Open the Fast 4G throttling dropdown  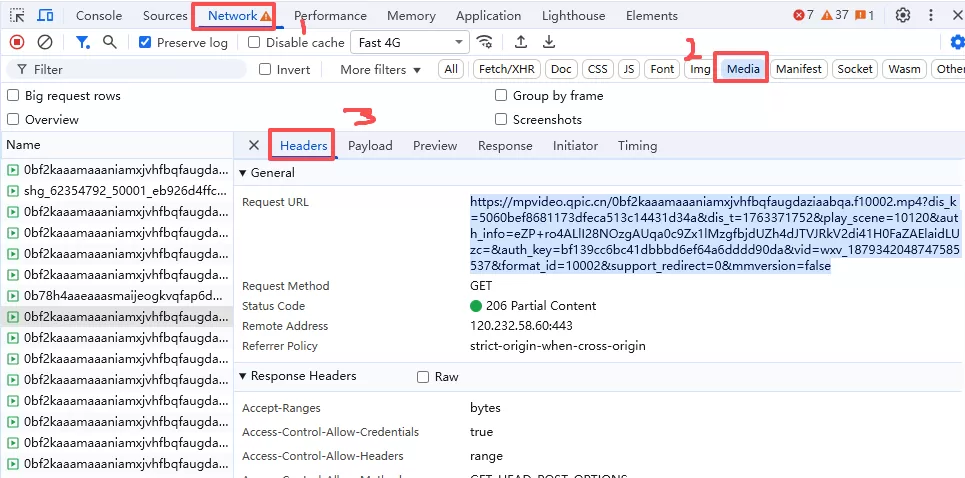tap(412, 43)
